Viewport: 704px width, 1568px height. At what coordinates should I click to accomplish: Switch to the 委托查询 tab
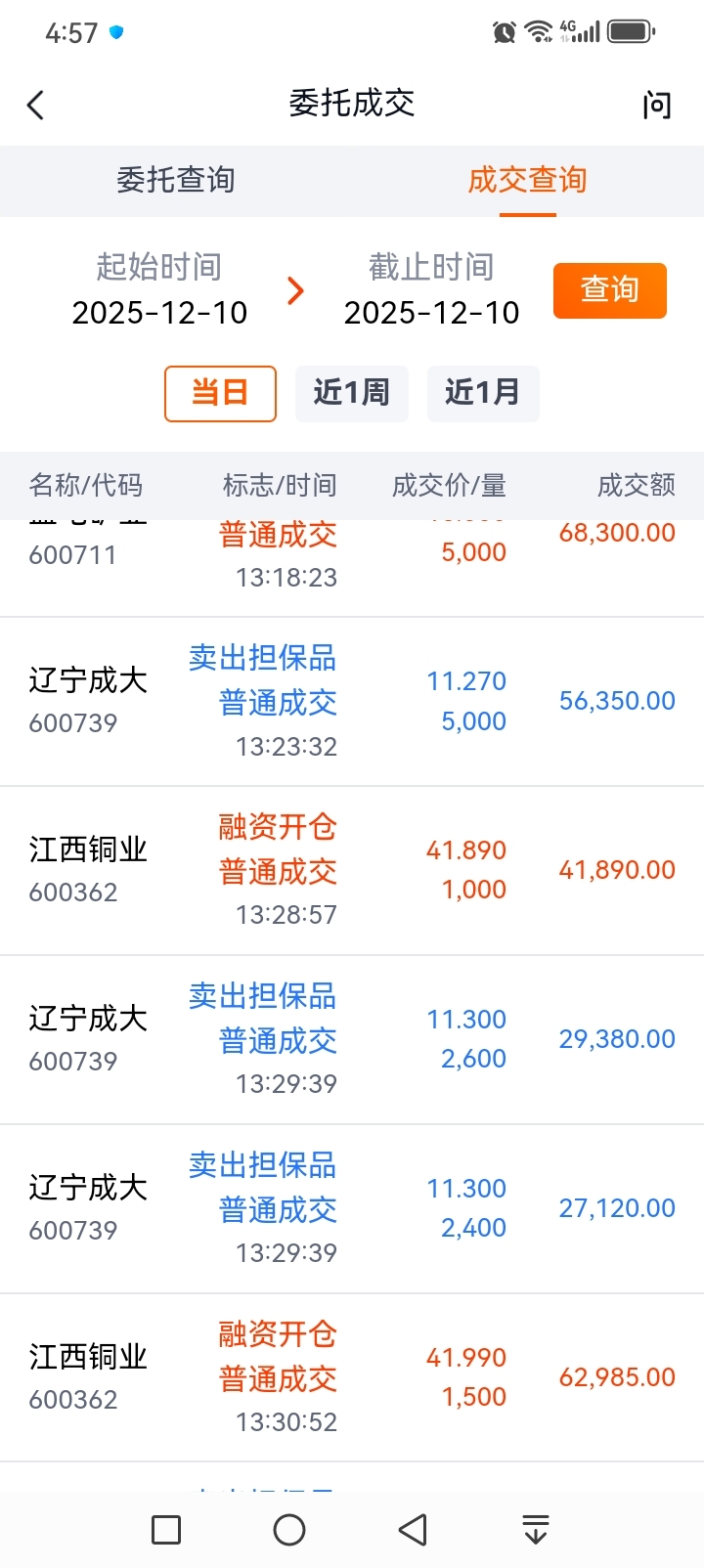click(176, 181)
